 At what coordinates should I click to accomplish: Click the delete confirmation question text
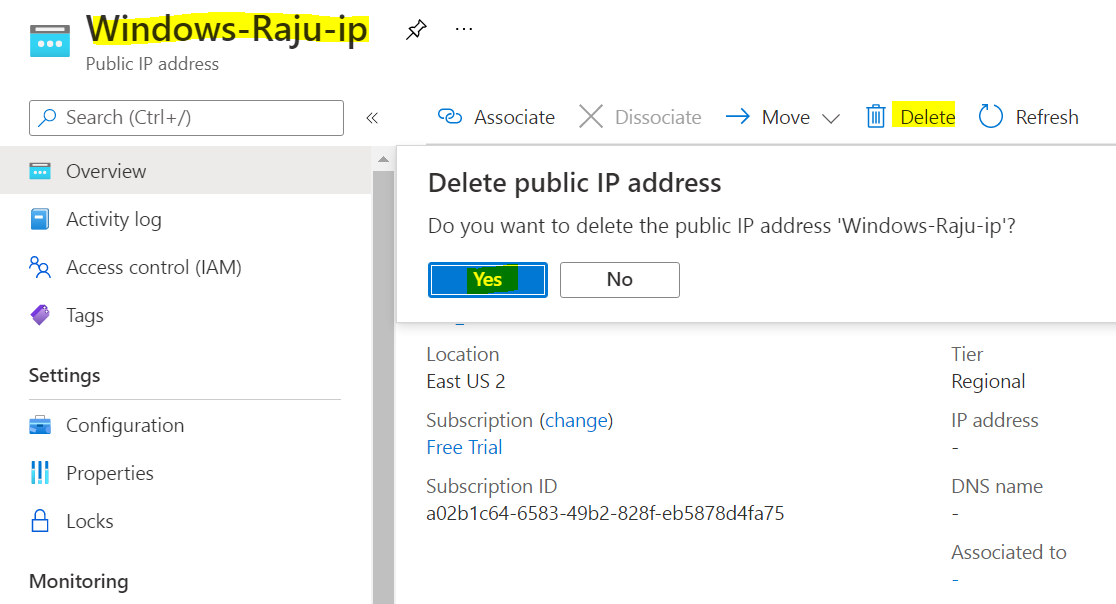[x=722, y=226]
